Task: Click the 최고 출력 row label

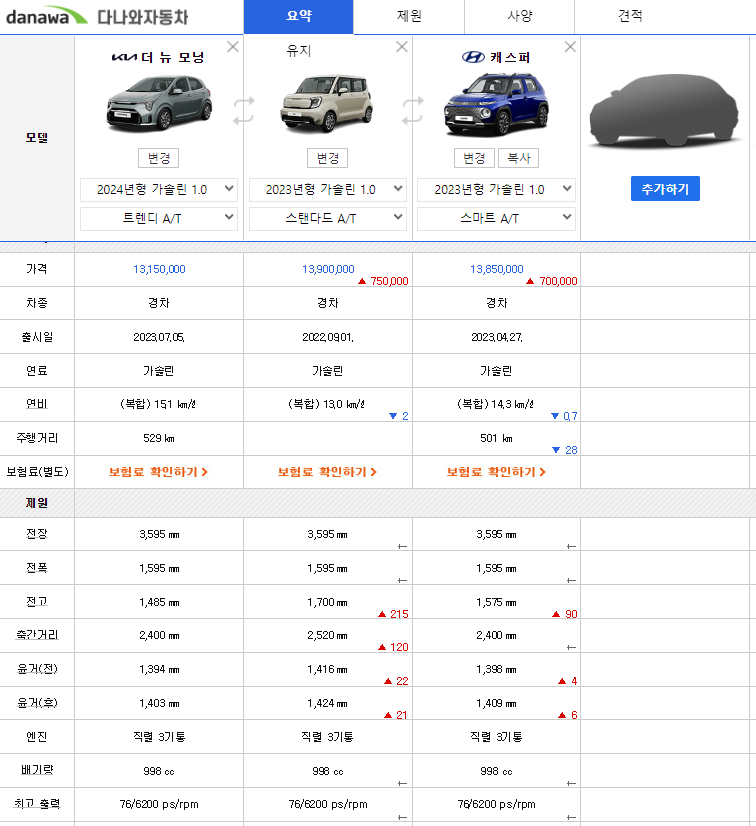Action: [37, 804]
